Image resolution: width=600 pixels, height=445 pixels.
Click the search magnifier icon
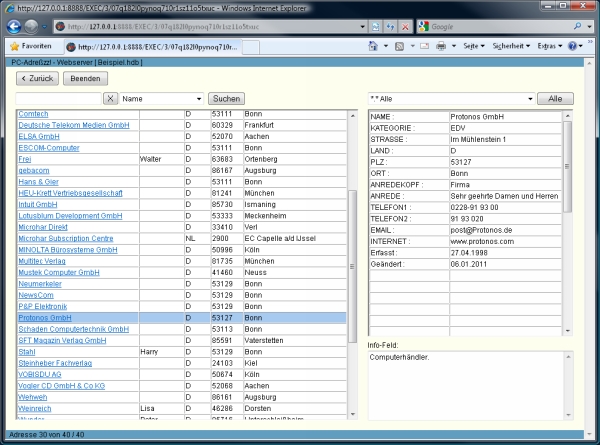[x=577, y=26]
